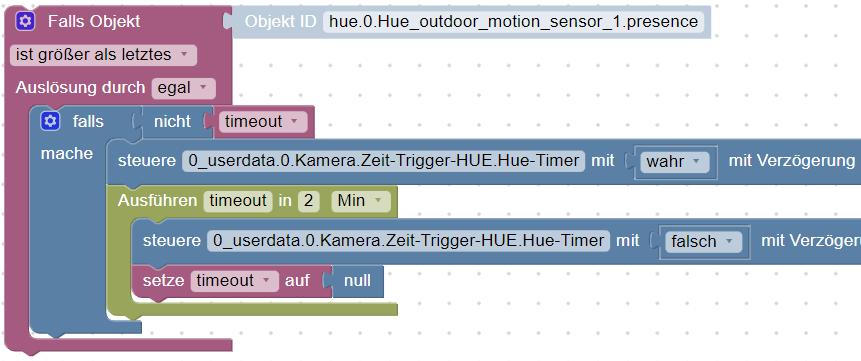Open gear settings of the falls block
This screenshot has width=861, height=361.
[x=51, y=121]
